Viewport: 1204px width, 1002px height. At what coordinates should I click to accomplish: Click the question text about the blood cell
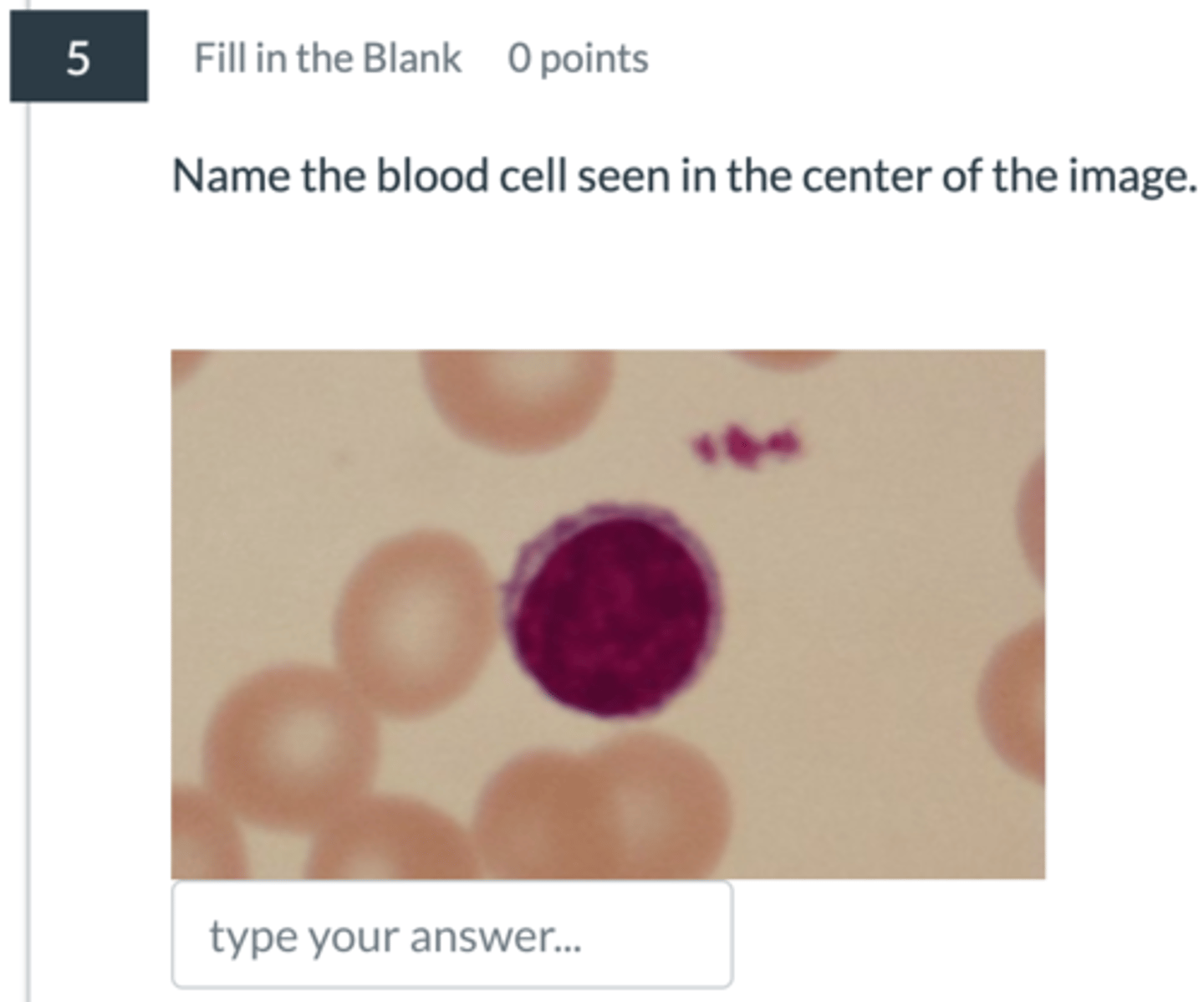(x=683, y=176)
